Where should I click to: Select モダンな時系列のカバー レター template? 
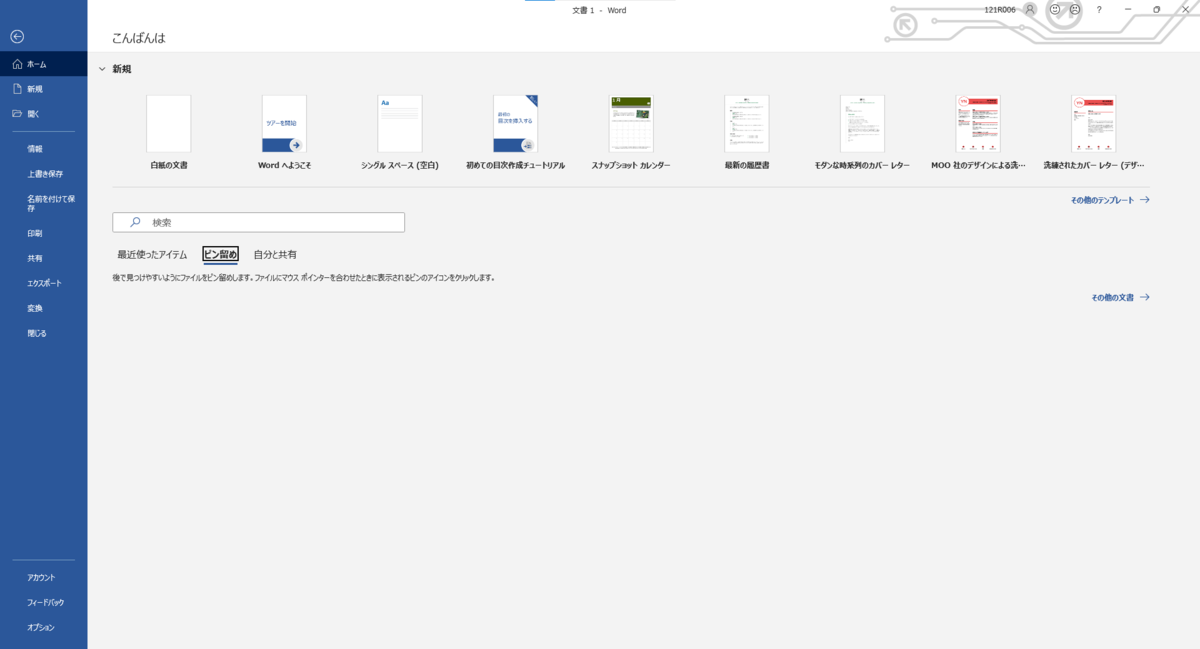tap(862, 132)
